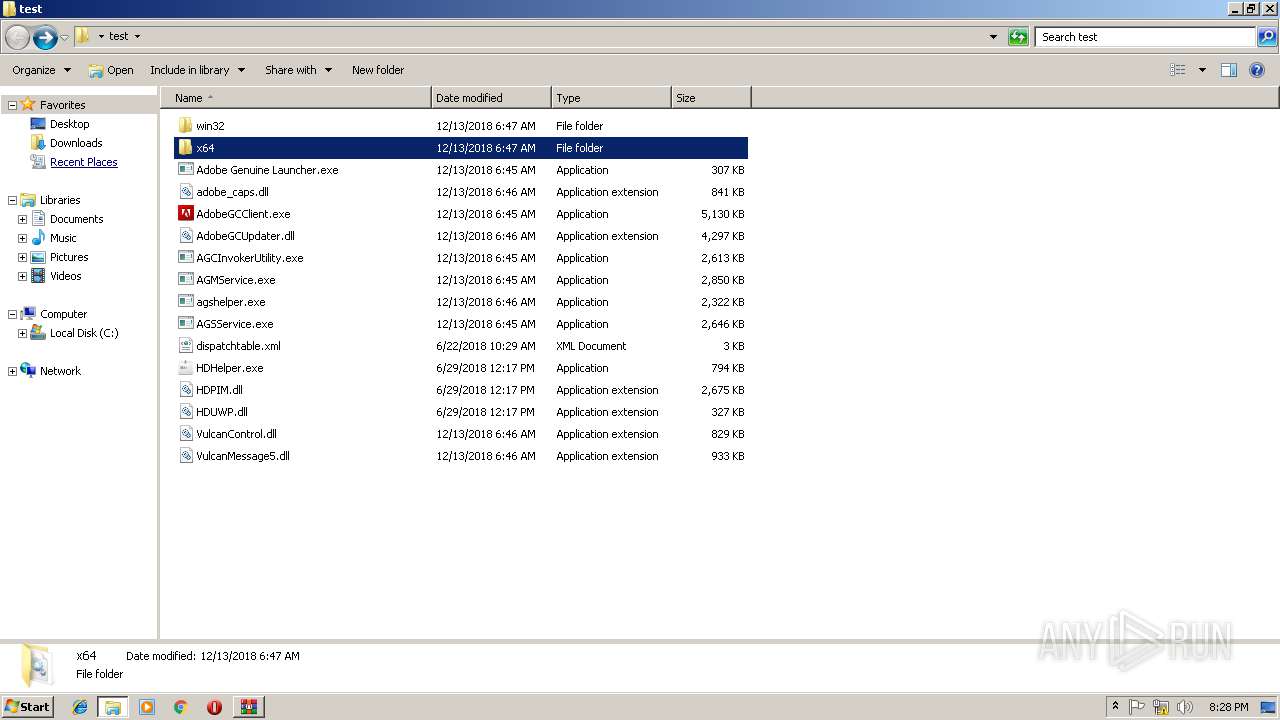This screenshot has width=1280, height=720.
Task: Collapse the Favorites tree group
Action: pos(12,105)
